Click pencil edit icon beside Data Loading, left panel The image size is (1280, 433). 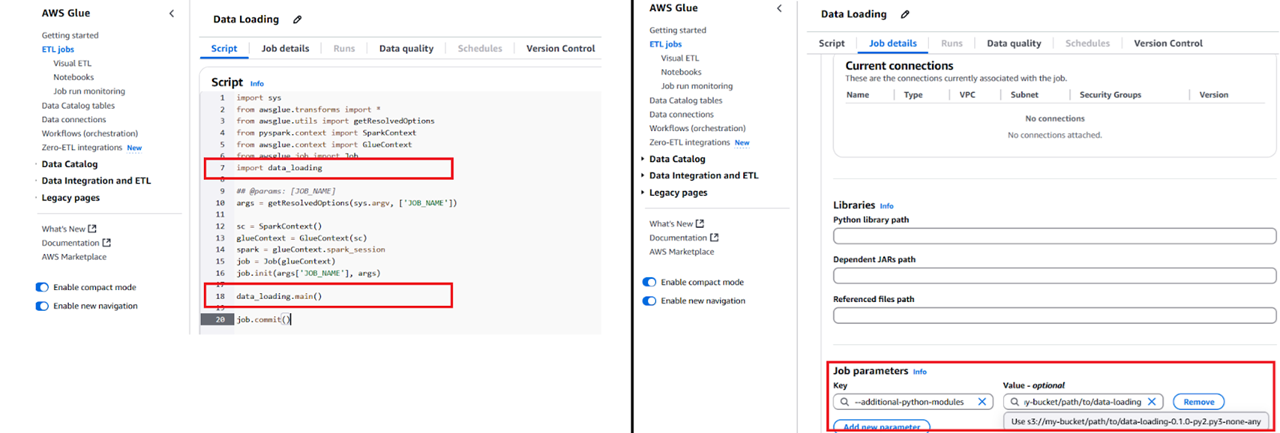[297, 19]
